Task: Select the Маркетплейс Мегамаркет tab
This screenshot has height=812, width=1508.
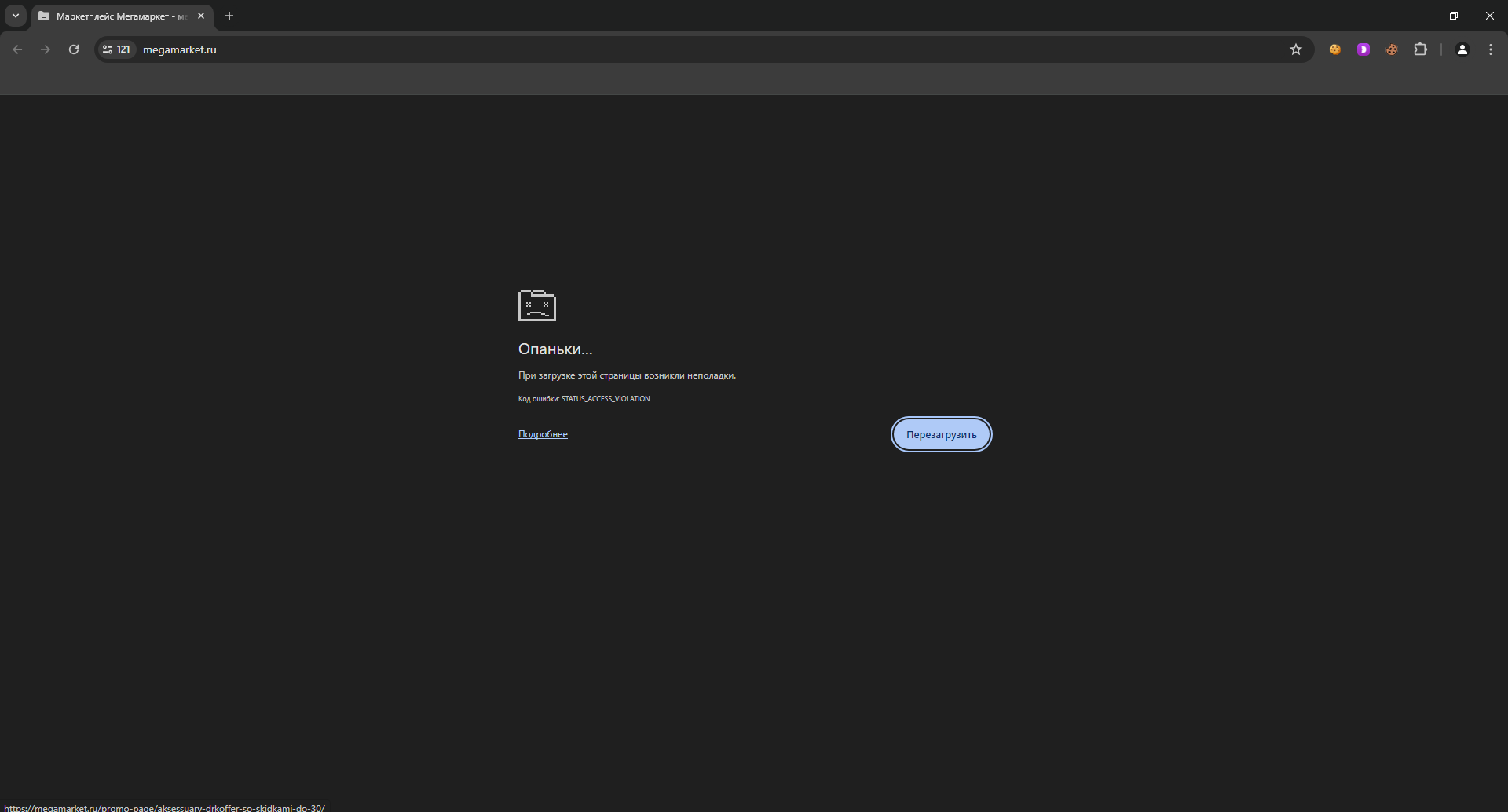Action: point(122,16)
